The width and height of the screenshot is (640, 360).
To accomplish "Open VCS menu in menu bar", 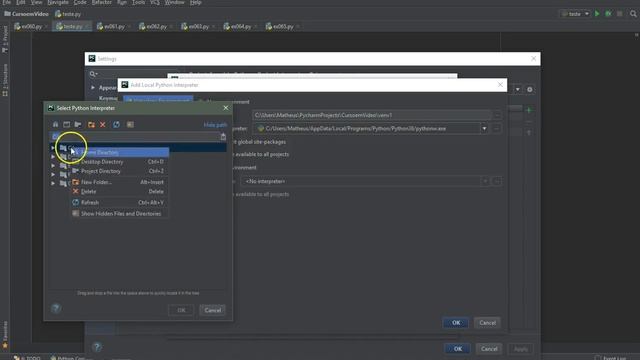I will click(155, 2).
